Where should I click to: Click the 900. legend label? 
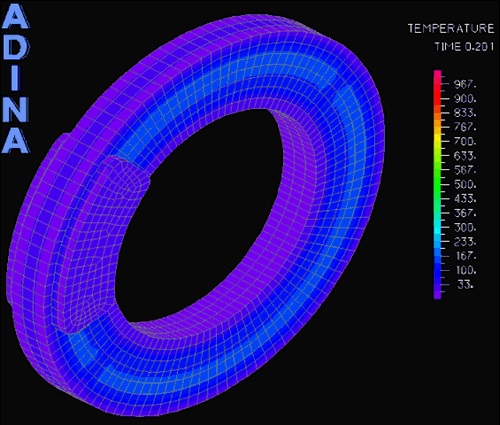pyautogui.click(x=465, y=99)
